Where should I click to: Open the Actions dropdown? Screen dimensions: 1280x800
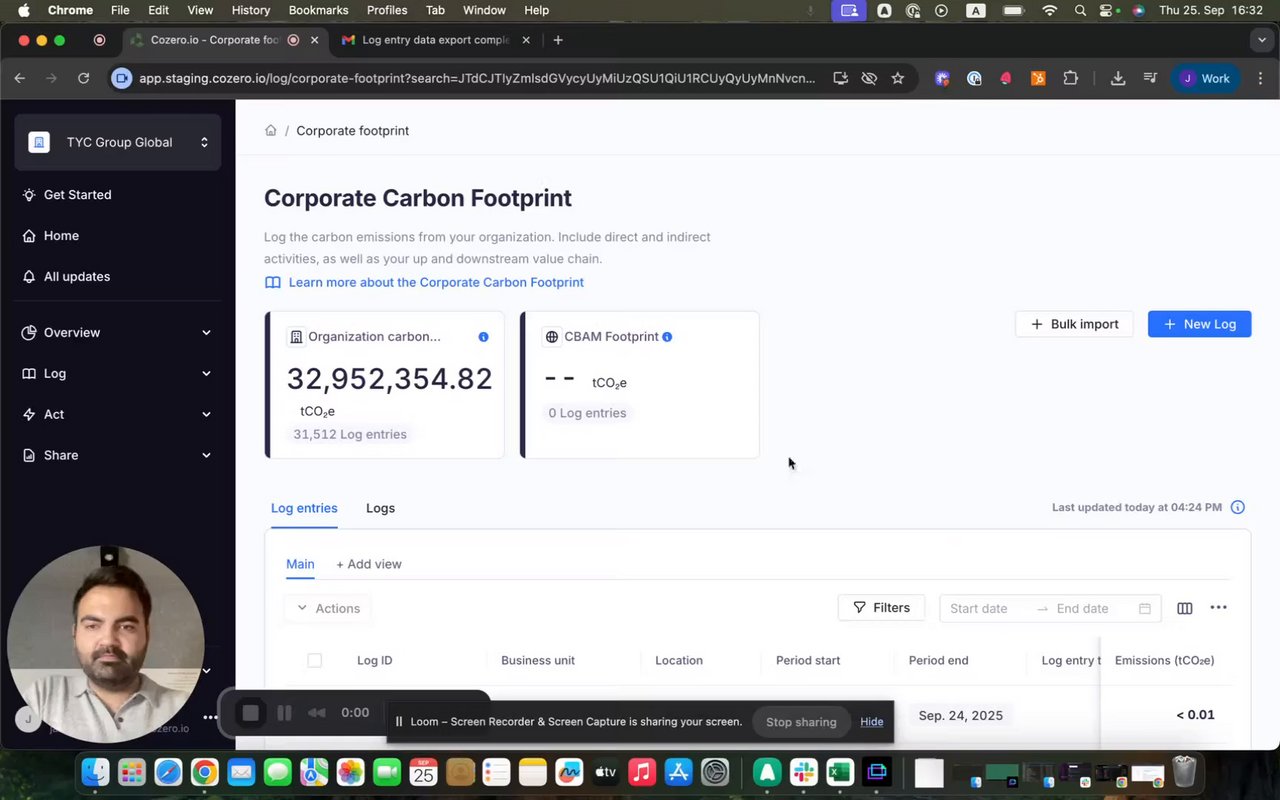click(328, 608)
